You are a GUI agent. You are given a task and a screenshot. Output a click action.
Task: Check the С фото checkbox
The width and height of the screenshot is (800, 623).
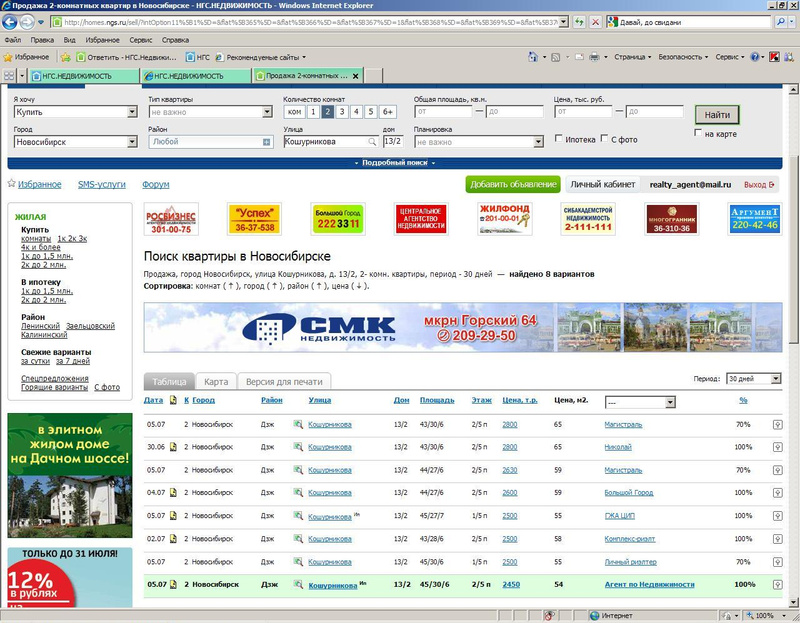[x=603, y=139]
